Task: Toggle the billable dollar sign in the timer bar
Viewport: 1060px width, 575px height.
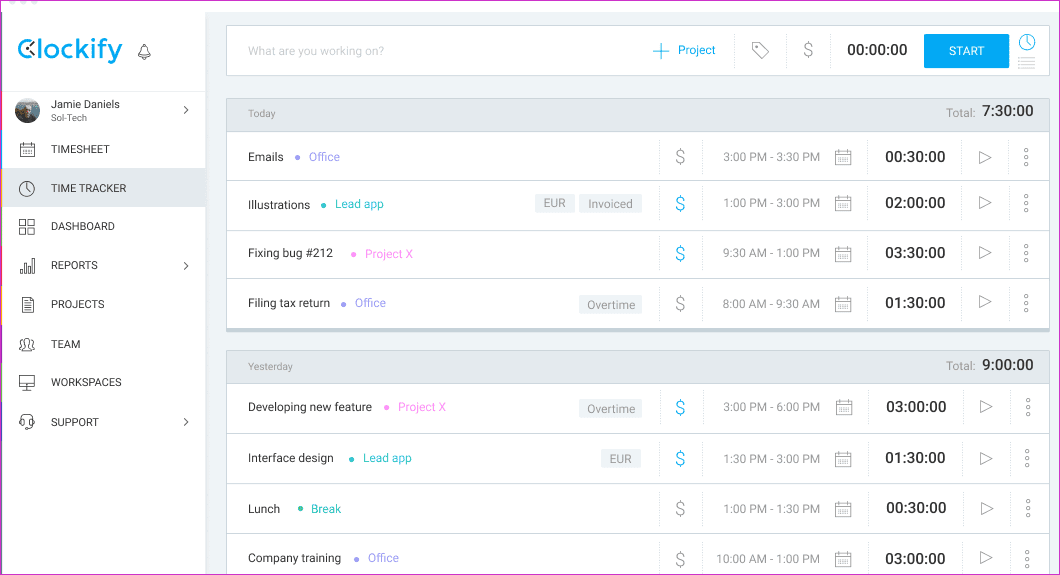Action: coord(808,50)
